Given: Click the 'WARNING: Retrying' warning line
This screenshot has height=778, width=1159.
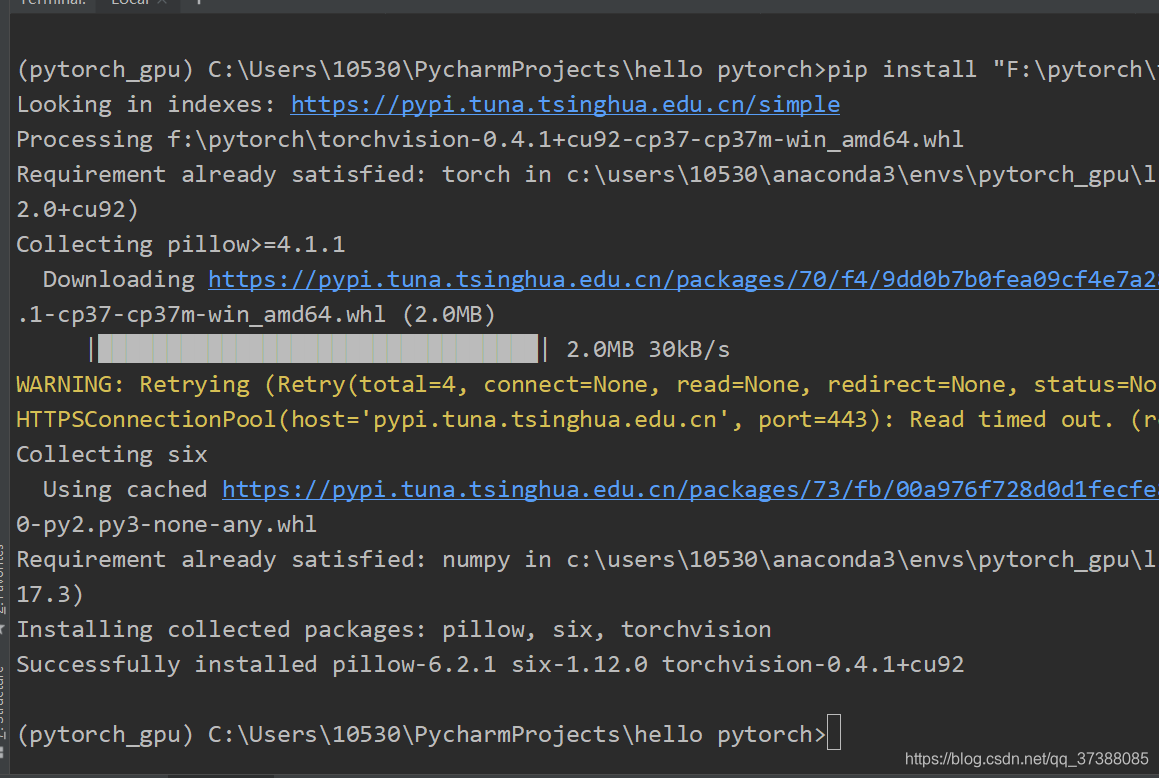Looking at the screenshot, I should click(x=588, y=385).
